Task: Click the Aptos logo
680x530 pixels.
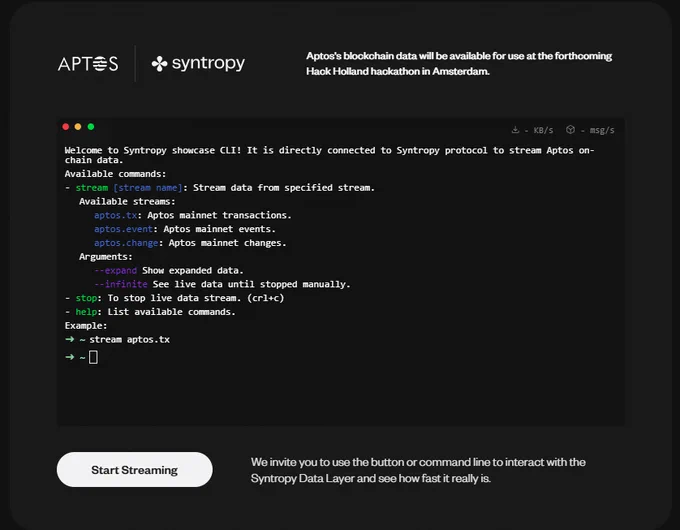Action: (x=88, y=64)
